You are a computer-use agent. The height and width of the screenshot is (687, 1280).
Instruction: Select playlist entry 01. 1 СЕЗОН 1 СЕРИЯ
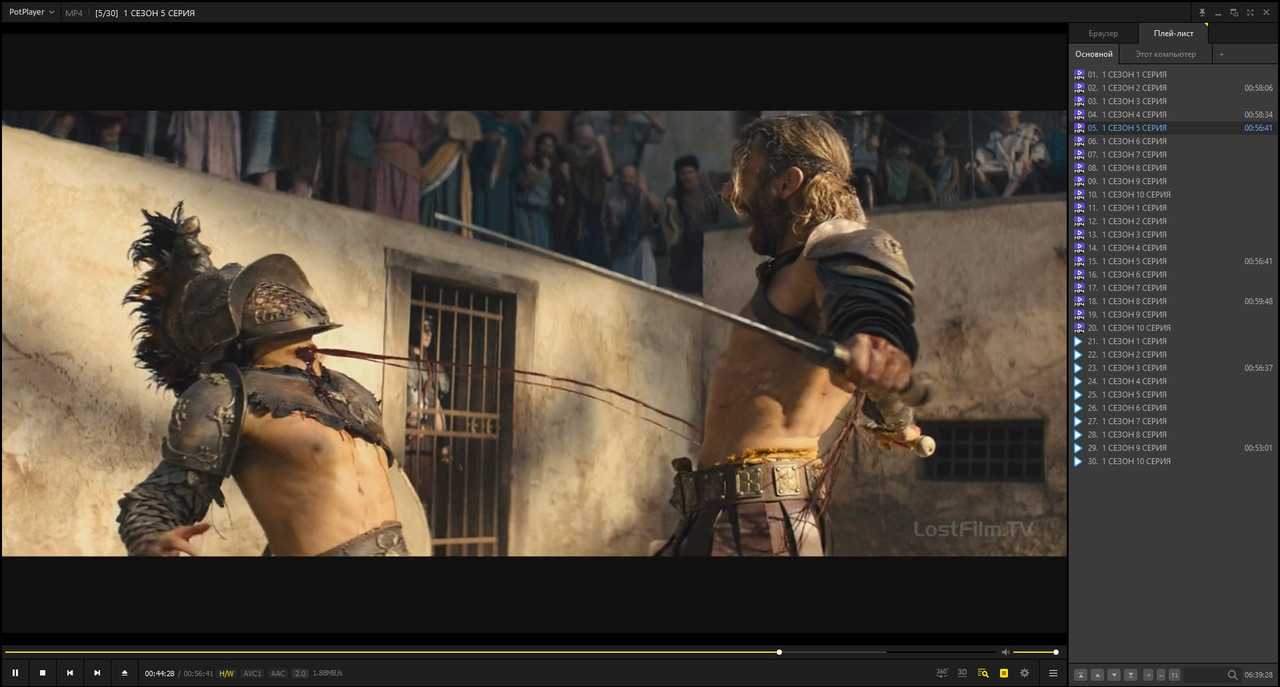(x=1173, y=74)
